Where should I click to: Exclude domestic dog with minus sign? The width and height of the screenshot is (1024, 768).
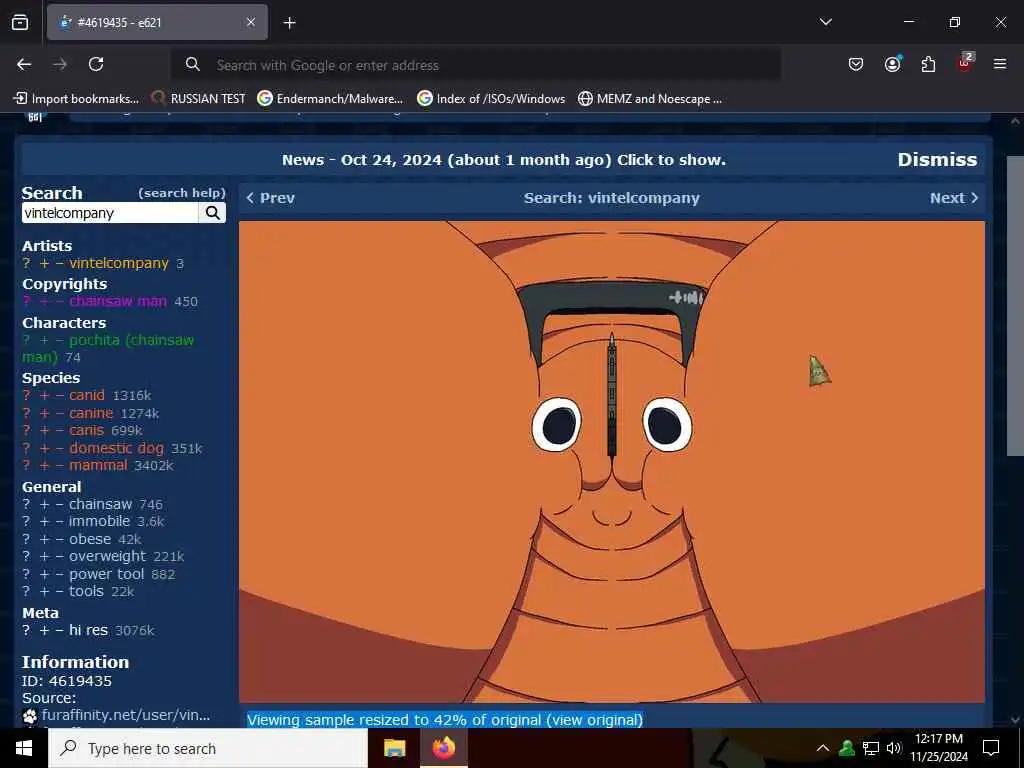coord(59,448)
